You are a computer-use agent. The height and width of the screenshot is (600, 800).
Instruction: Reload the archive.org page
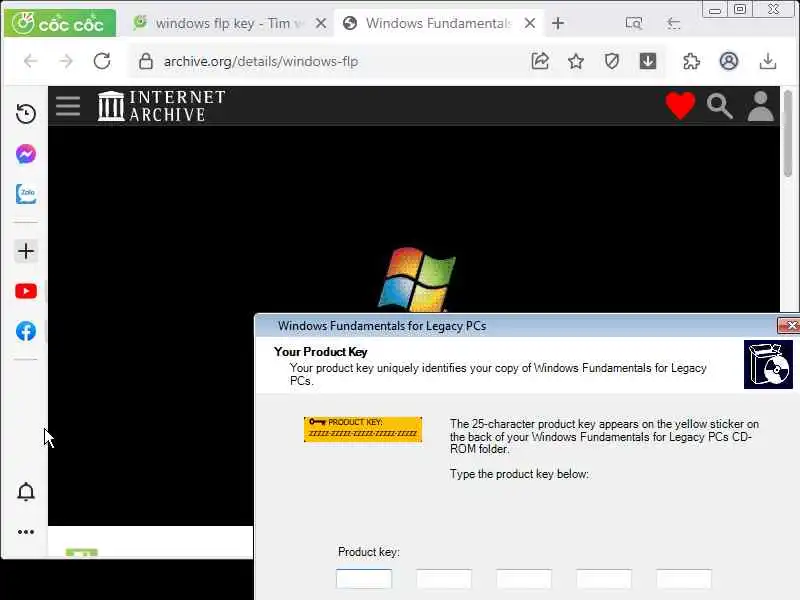102,61
